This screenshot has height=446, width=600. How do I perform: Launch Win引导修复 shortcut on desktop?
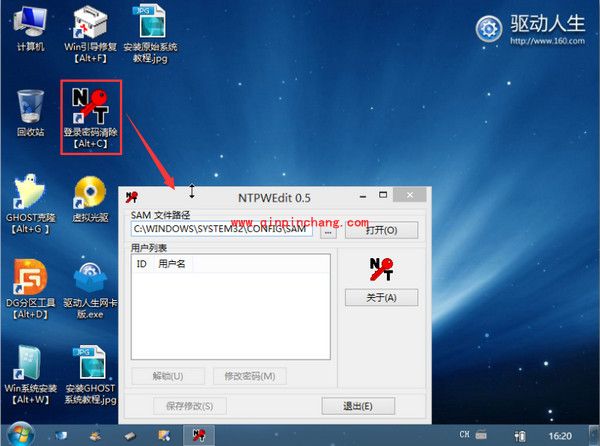pos(90,34)
